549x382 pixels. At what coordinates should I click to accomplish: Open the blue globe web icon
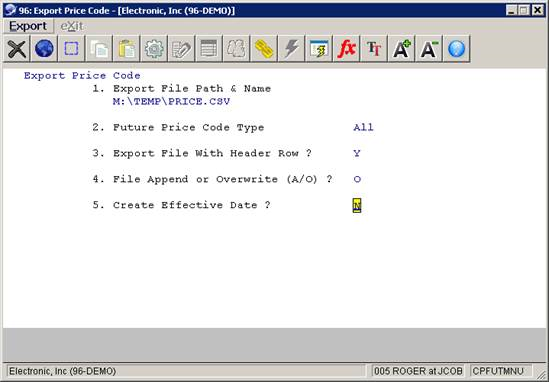[x=44, y=49]
